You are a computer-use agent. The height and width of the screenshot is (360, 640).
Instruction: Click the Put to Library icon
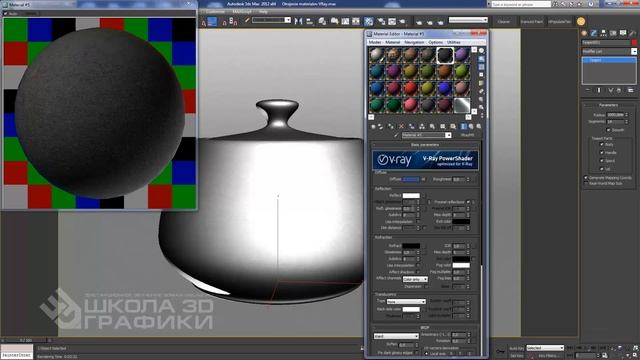tap(432, 127)
